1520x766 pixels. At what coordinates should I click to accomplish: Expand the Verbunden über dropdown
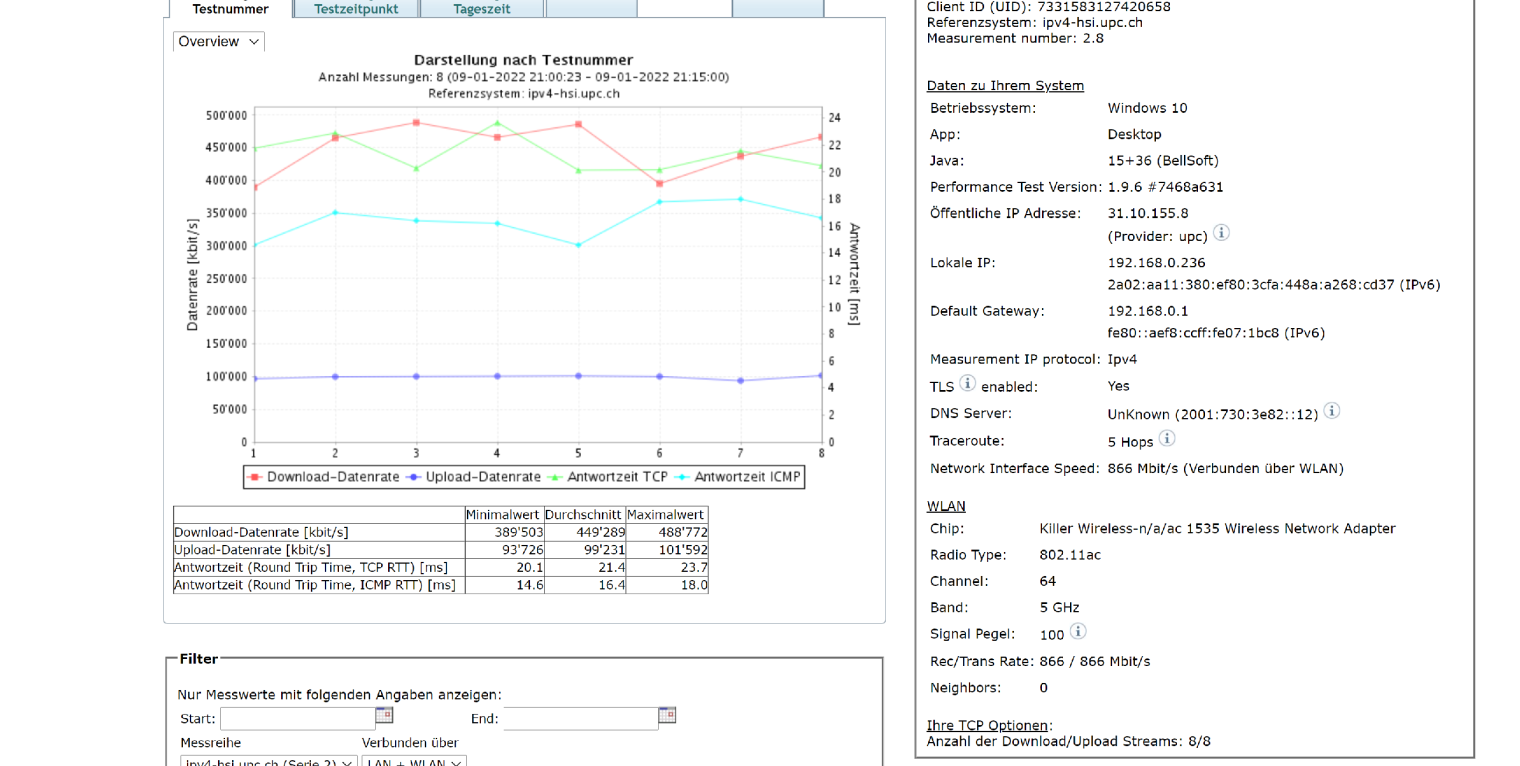tap(413, 762)
